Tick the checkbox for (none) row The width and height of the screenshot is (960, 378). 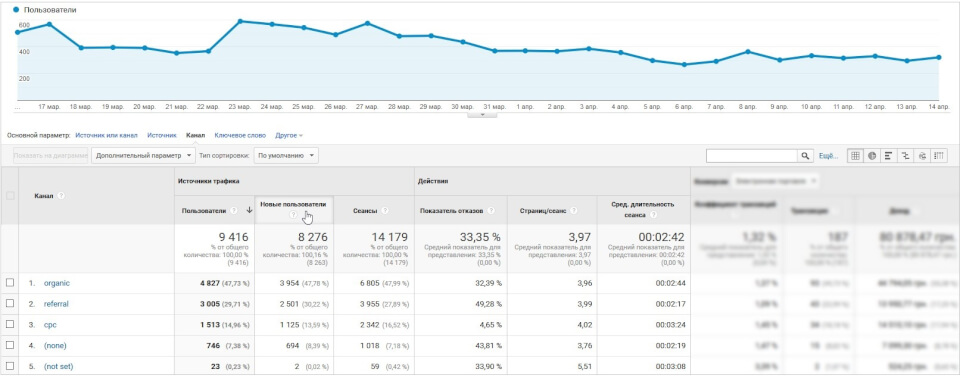click(x=10, y=346)
